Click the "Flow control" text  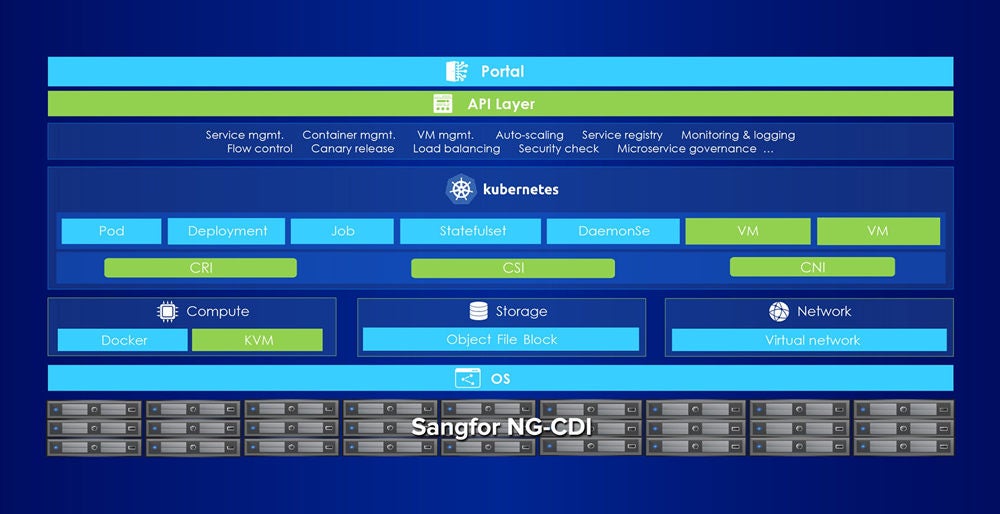click(260, 149)
